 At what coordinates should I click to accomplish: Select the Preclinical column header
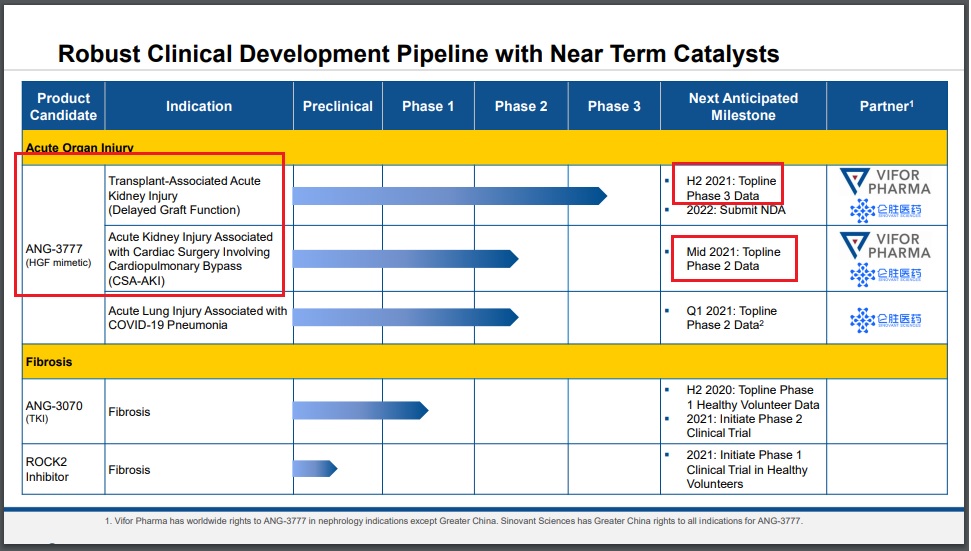(x=338, y=106)
